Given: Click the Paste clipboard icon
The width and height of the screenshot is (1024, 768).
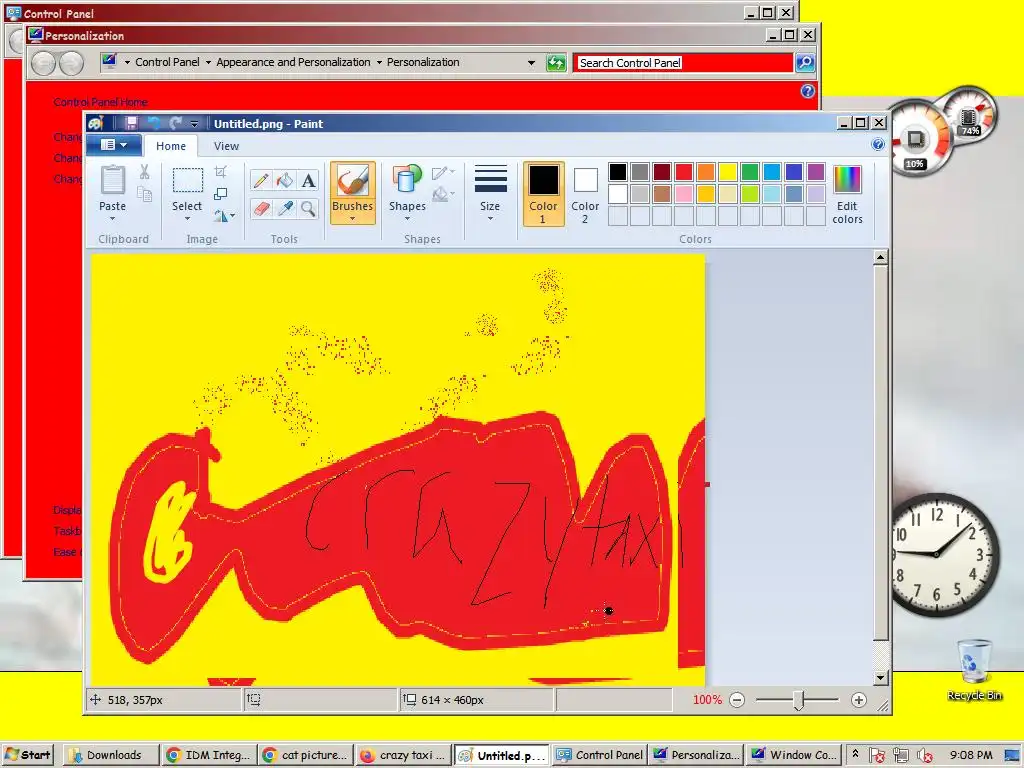Looking at the screenshot, I should click(112, 180).
